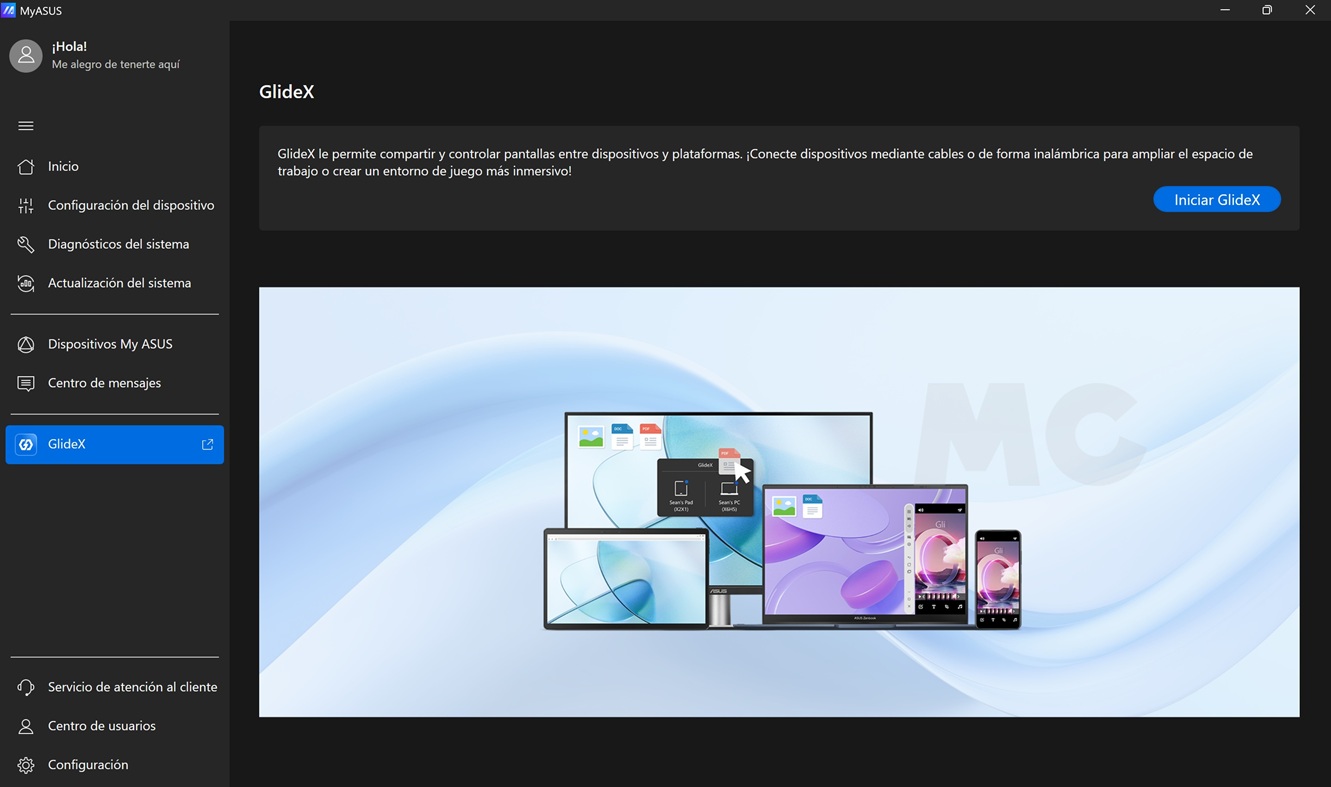Click the hamburger menu icon to collapse sidebar
Screen dimensions: 1331x787
pyautogui.click(x=26, y=126)
